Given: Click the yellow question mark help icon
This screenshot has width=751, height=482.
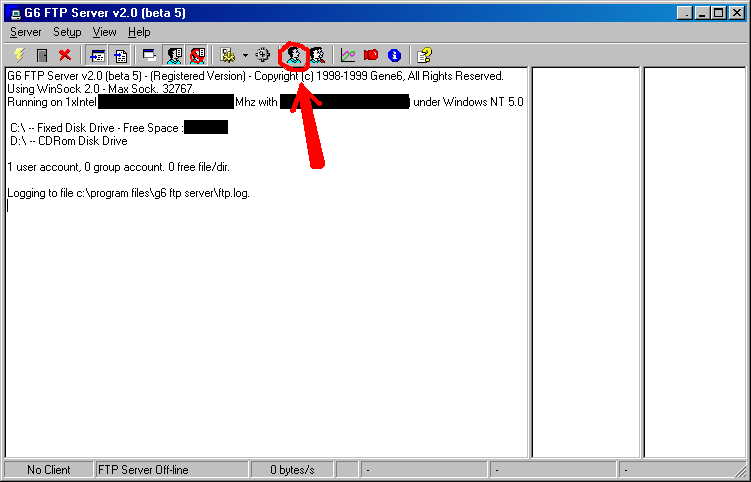Looking at the screenshot, I should coord(424,55).
